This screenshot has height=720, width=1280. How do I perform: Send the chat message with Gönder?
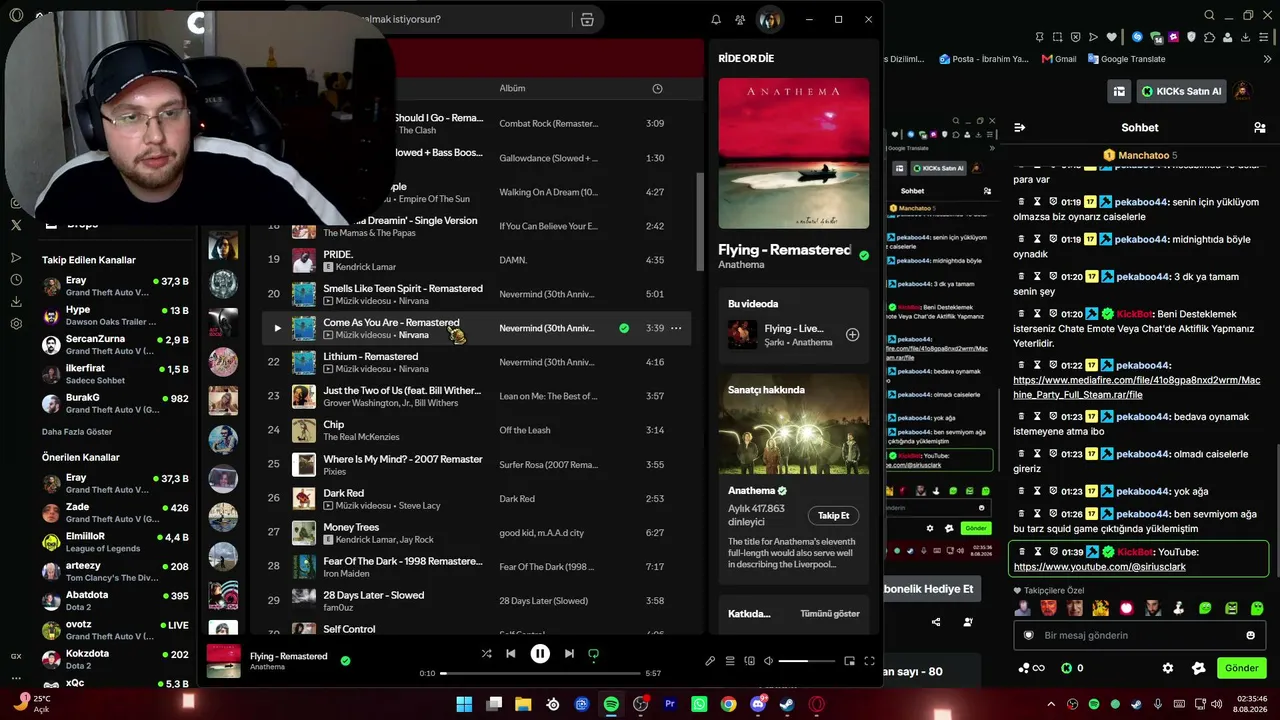1241,668
